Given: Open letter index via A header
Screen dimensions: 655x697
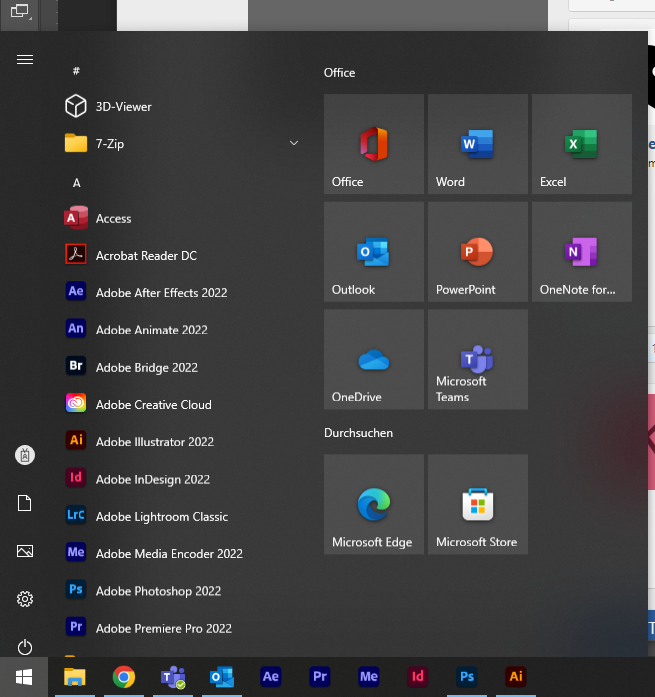Looking at the screenshot, I should click(76, 183).
